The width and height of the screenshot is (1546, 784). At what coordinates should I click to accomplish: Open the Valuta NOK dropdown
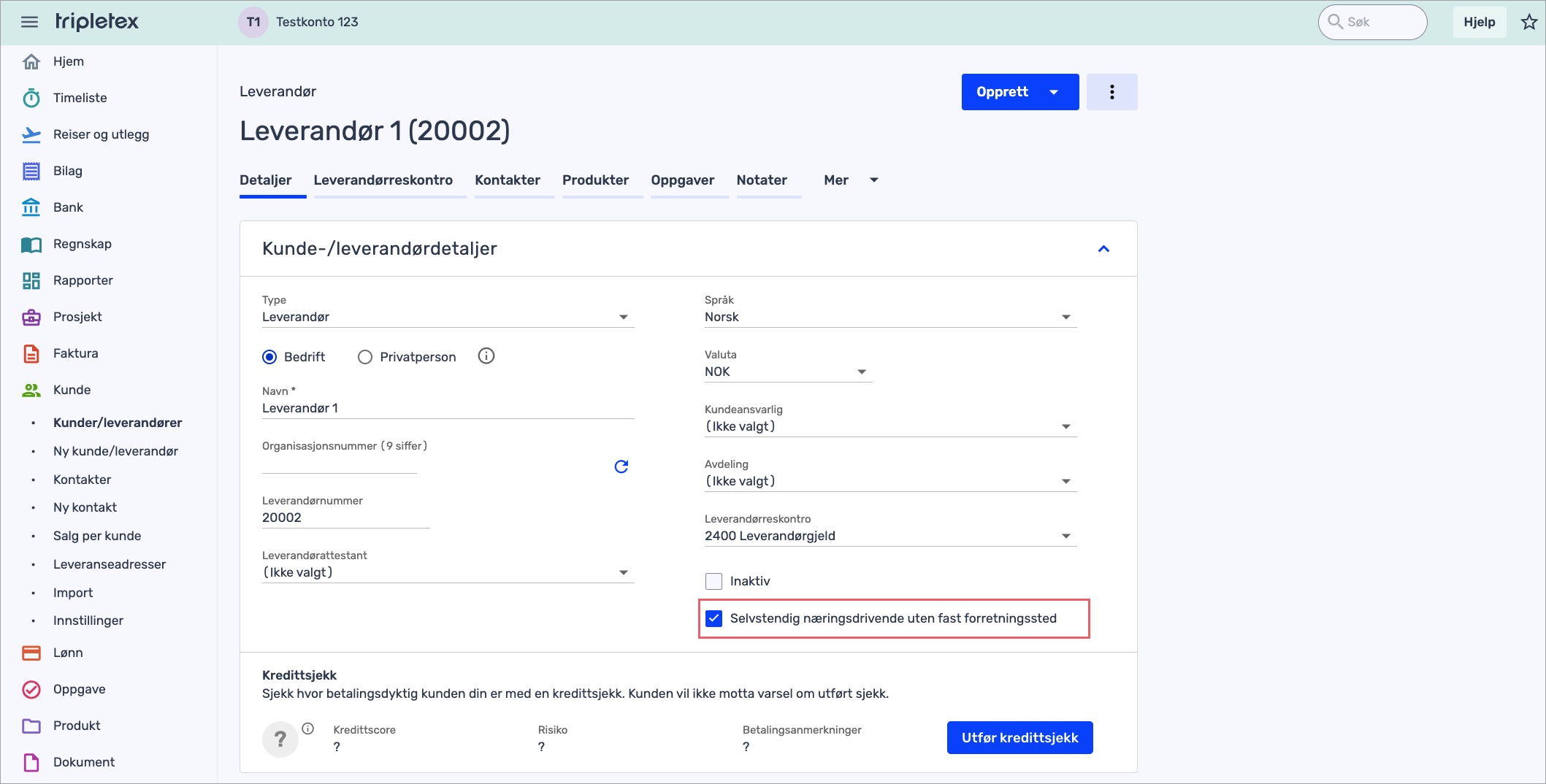pyautogui.click(x=788, y=372)
